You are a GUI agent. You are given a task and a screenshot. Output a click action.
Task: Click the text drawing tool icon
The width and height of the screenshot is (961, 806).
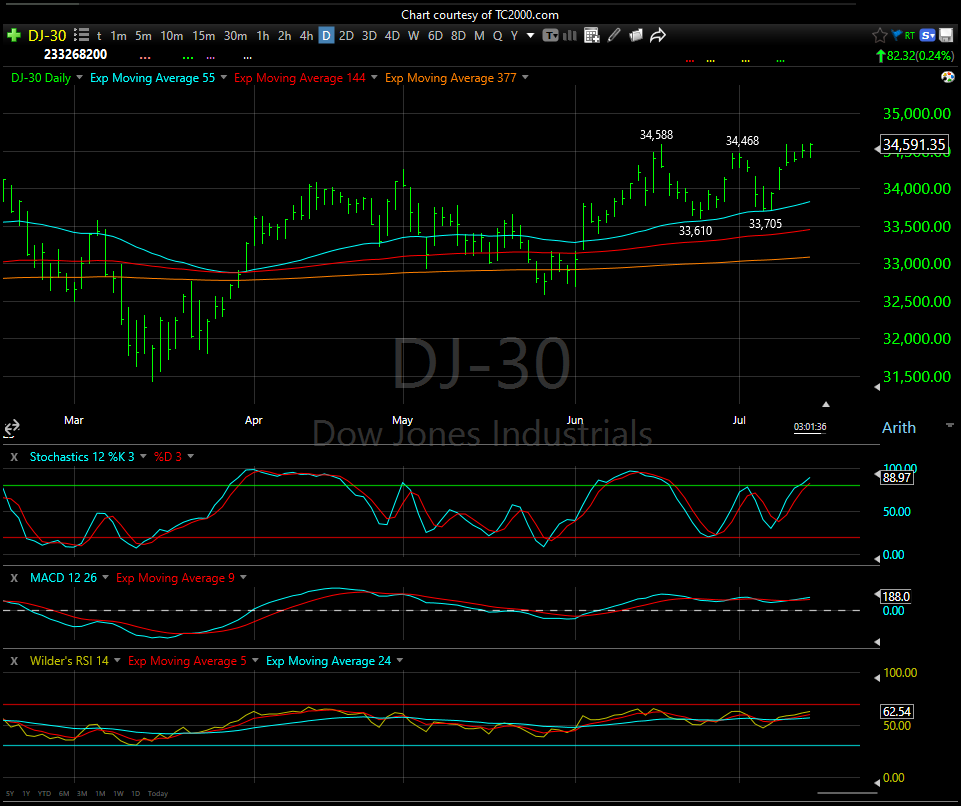click(x=550, y=36)
